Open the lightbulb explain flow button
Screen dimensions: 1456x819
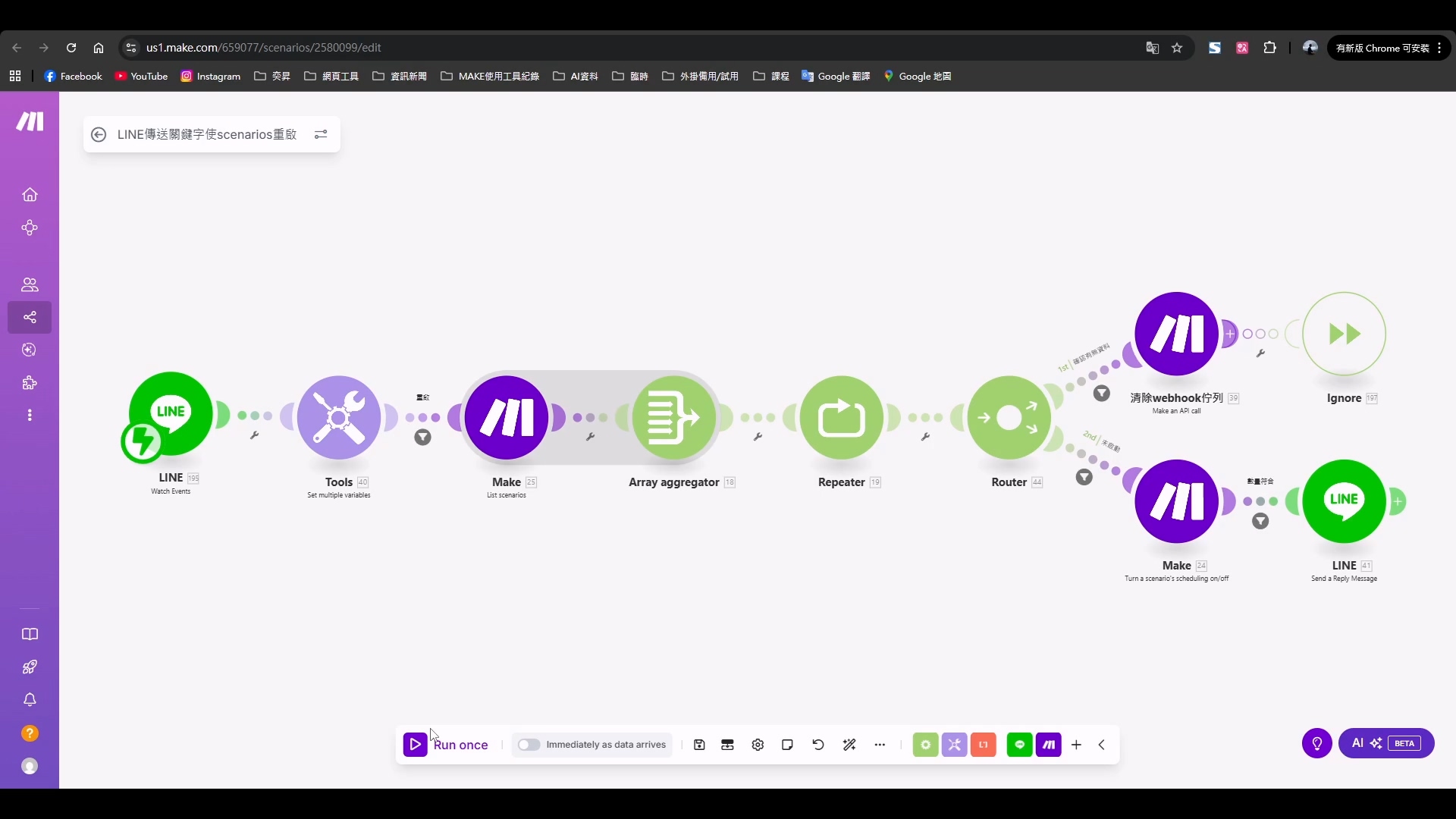pos(1317,743)
